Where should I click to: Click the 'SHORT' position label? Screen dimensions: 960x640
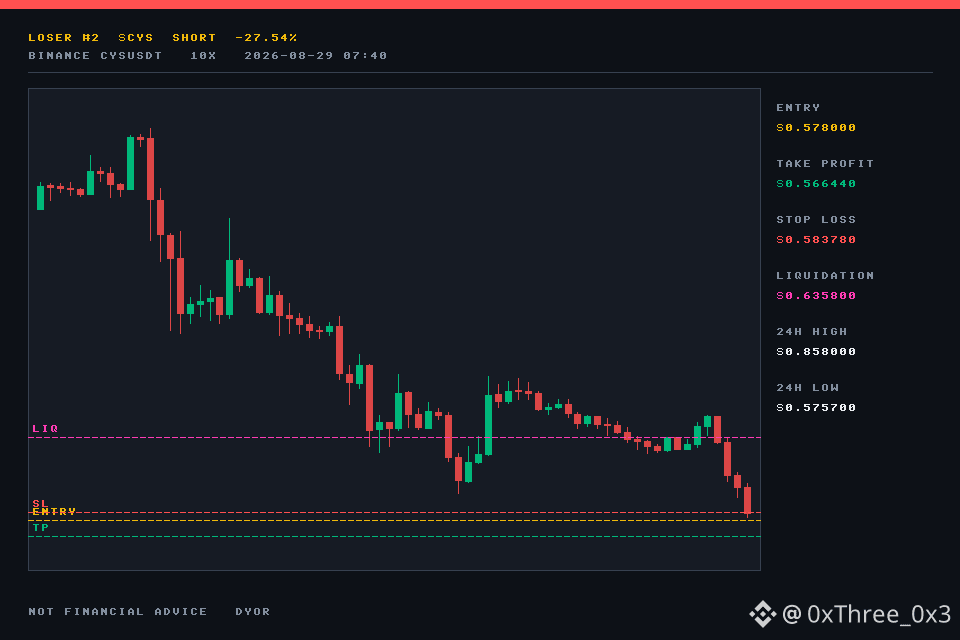194,37
